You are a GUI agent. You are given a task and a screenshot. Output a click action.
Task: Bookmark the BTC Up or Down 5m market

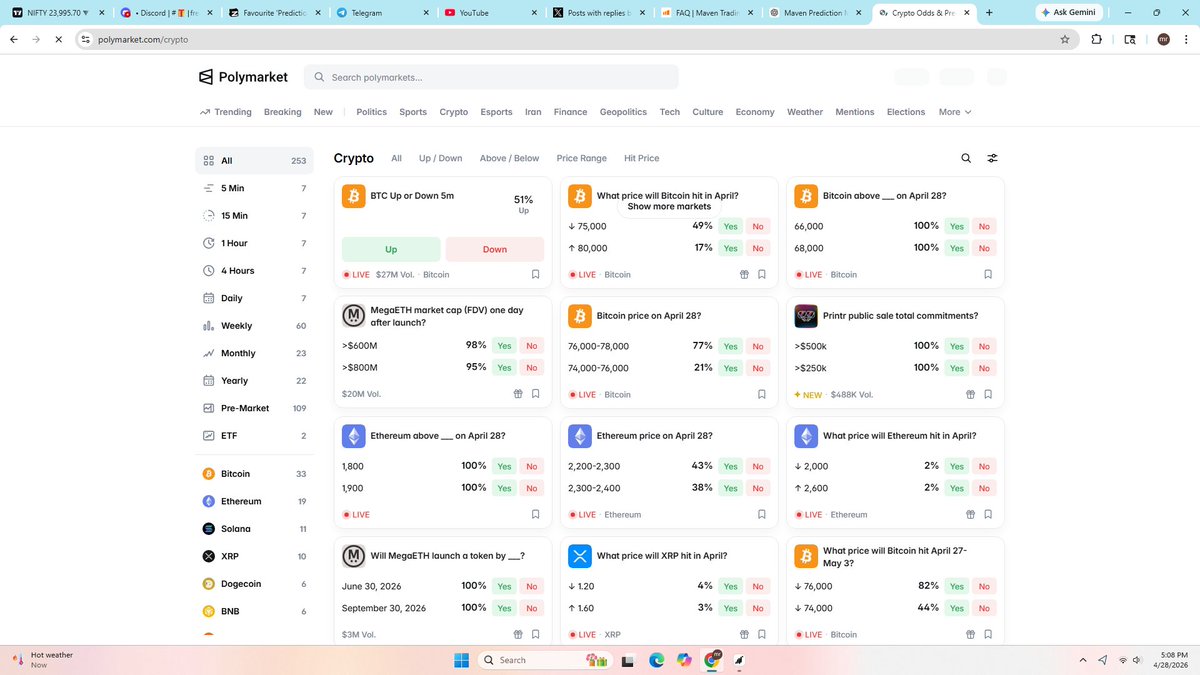(x=536, y=274)
